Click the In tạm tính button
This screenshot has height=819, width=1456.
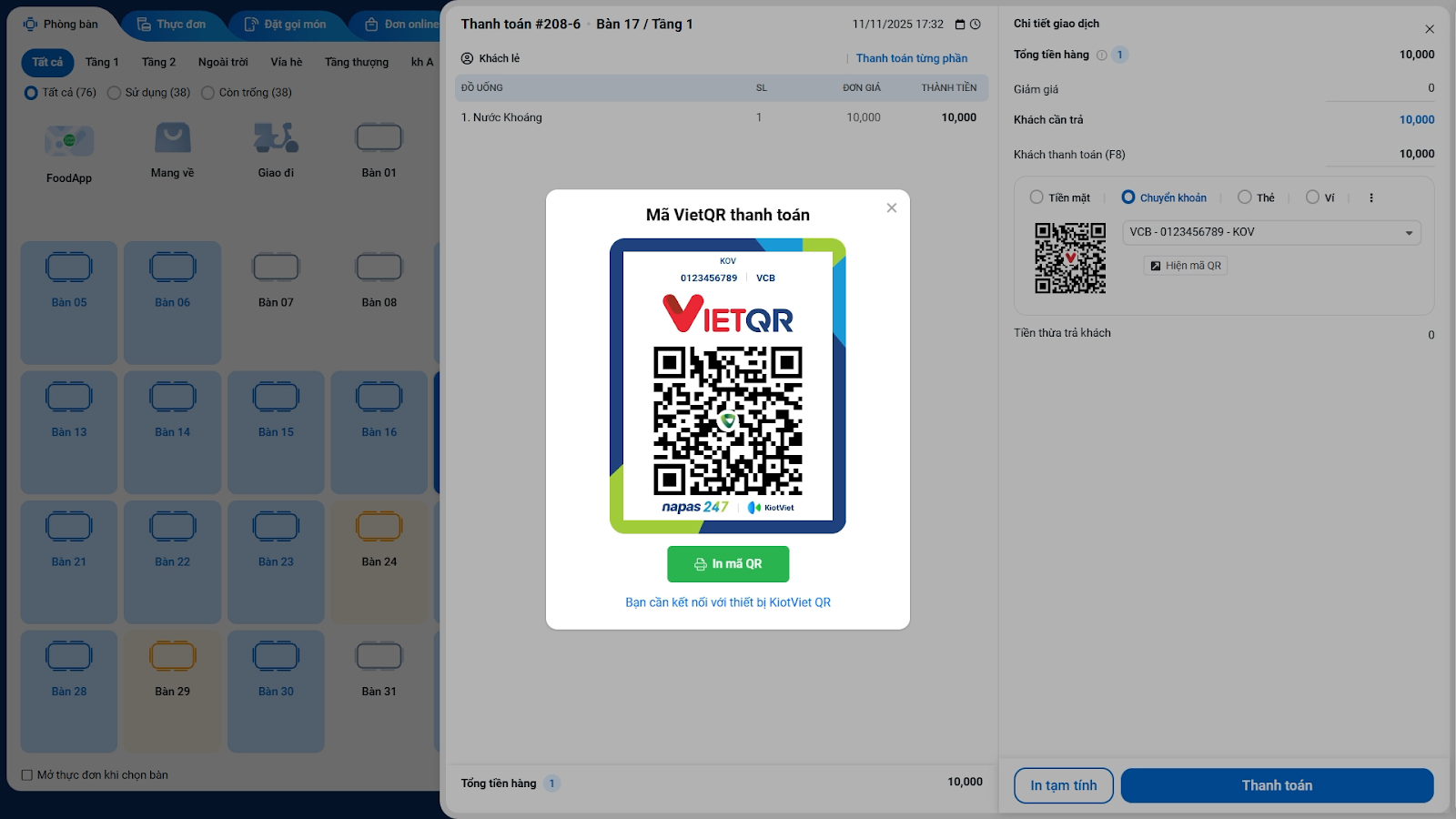click(x=1064, y=785)
